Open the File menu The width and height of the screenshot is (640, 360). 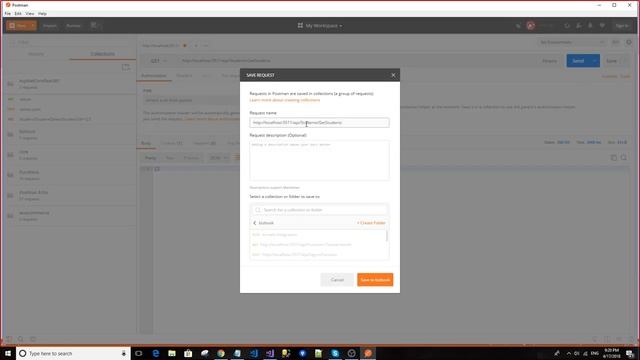coord(8,13)
